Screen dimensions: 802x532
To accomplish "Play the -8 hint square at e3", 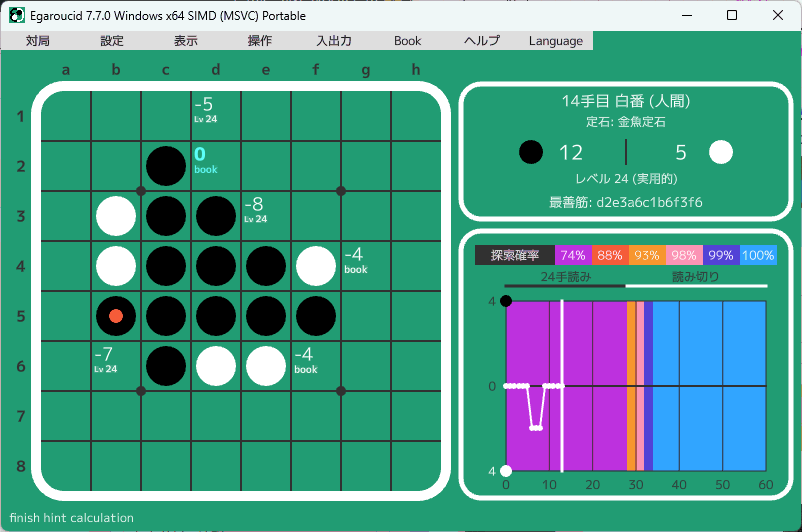I will pos(266,216).
